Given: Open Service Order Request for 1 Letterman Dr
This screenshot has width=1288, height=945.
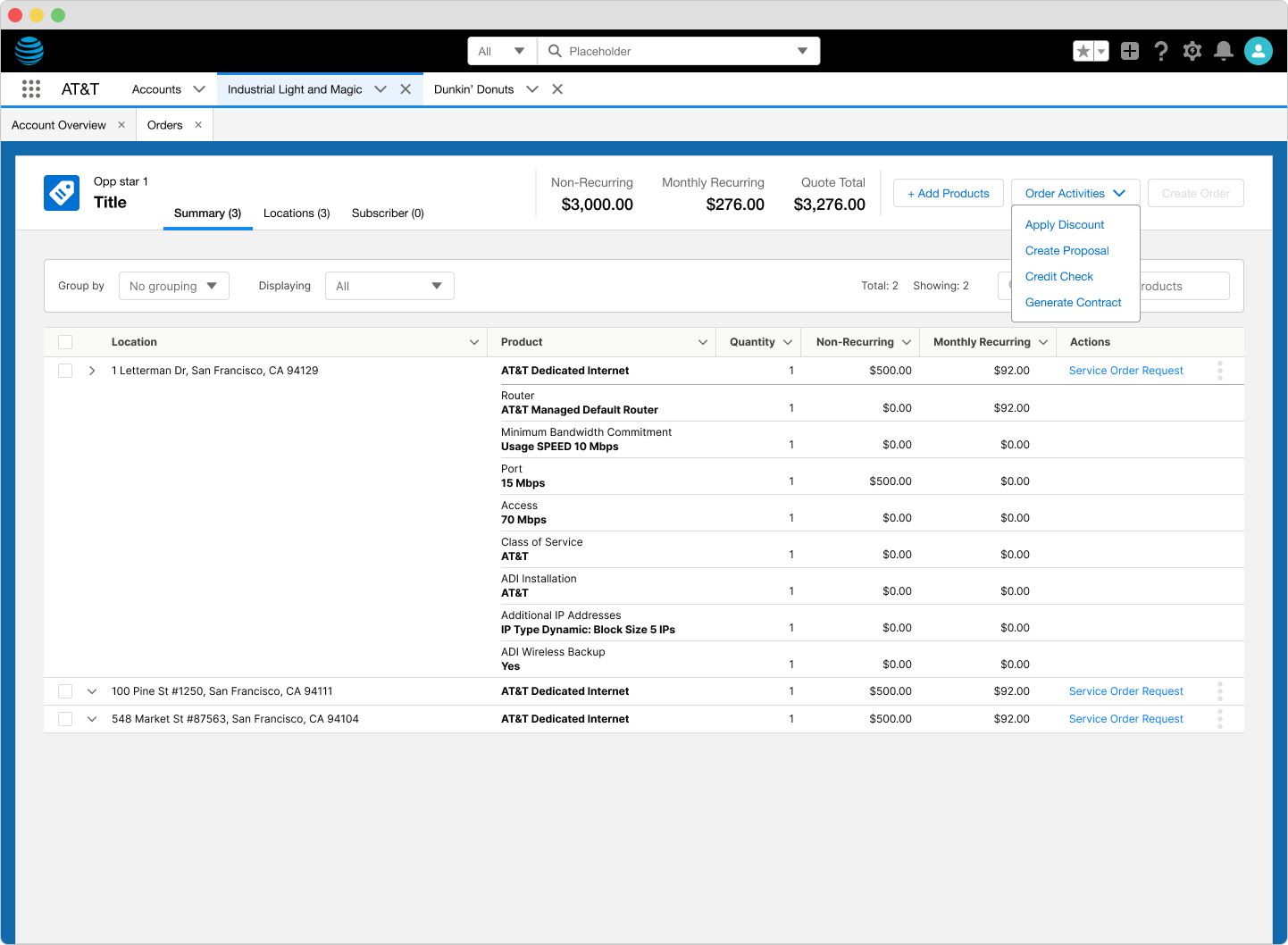Looking at the screenshot, I should 1126,371.
